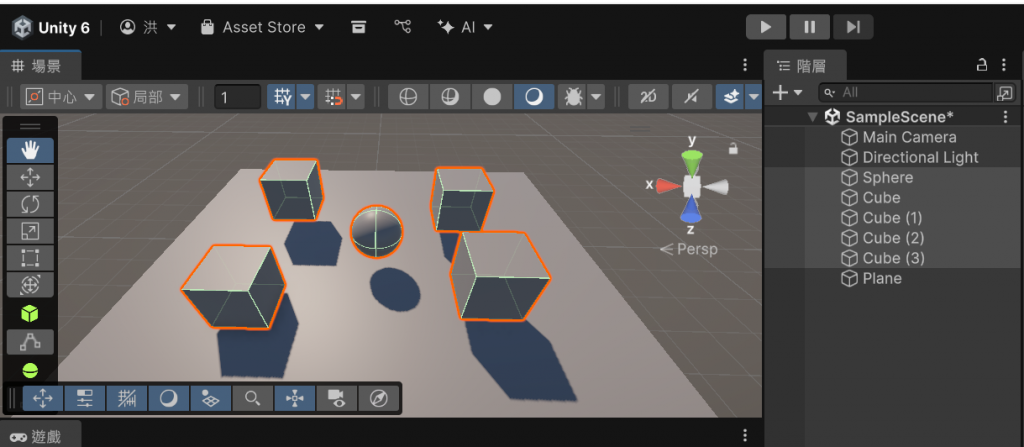
Task: Toggle scene lighting button
Action: click(x=692, y=97)
